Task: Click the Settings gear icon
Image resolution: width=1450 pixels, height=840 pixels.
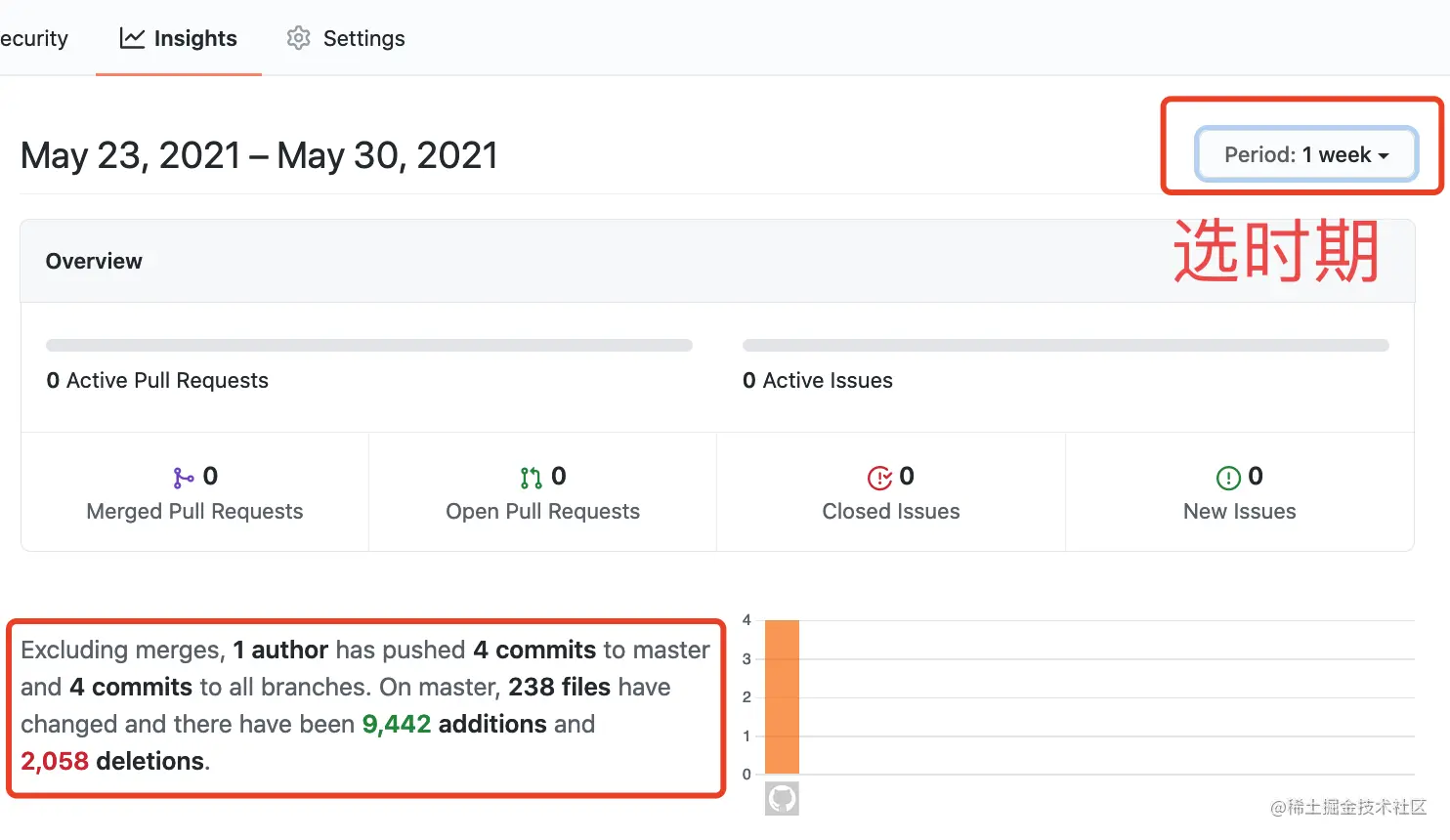Action: (x=298, y=38)
